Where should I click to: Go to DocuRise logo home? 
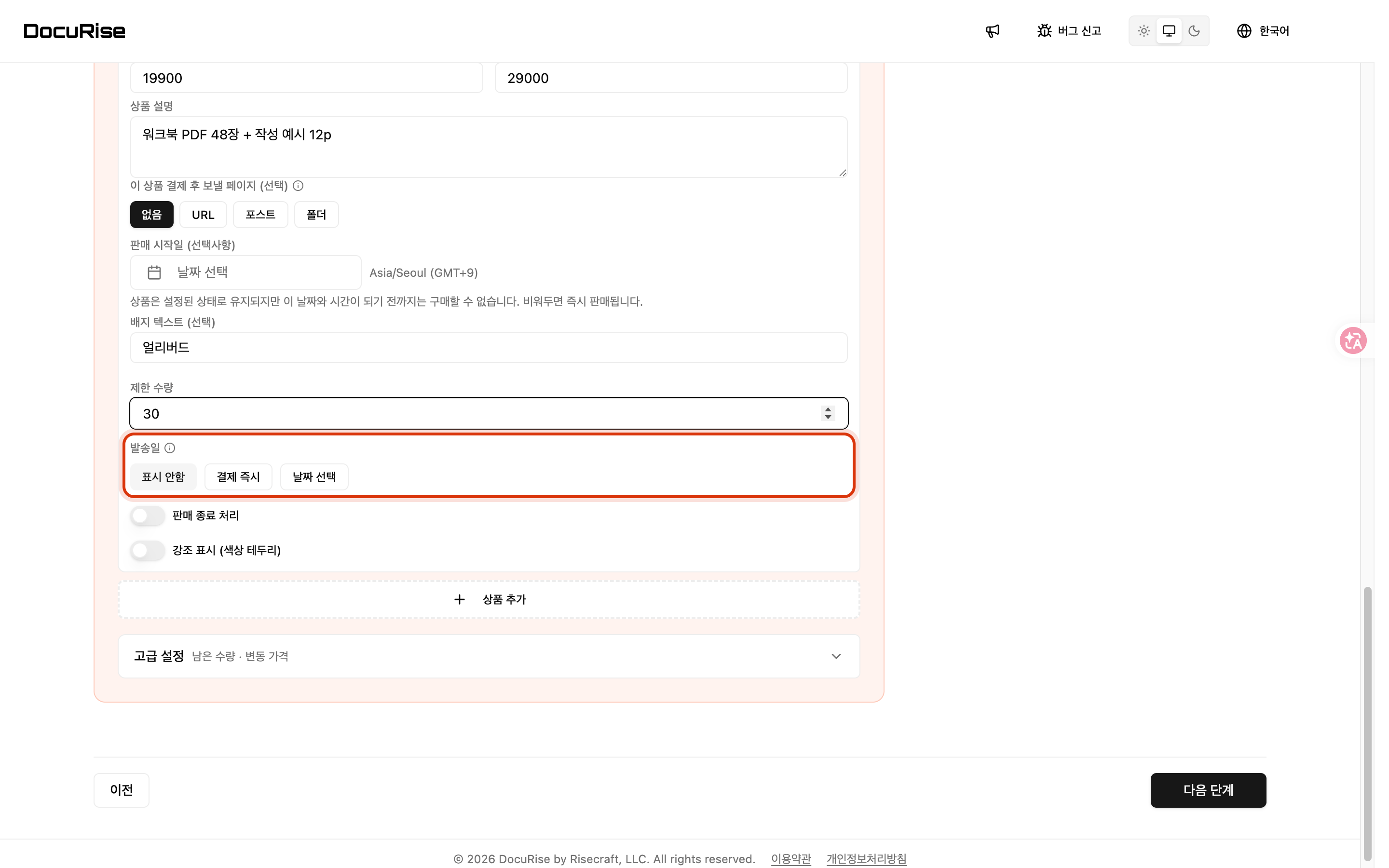tap(75, 31)
